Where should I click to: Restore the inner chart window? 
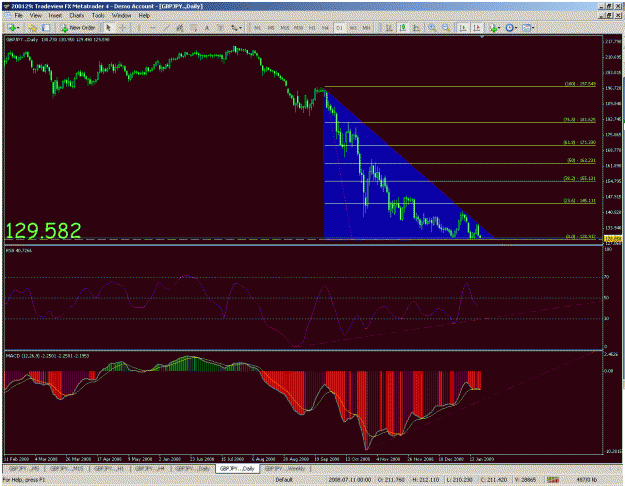[609, 15]
